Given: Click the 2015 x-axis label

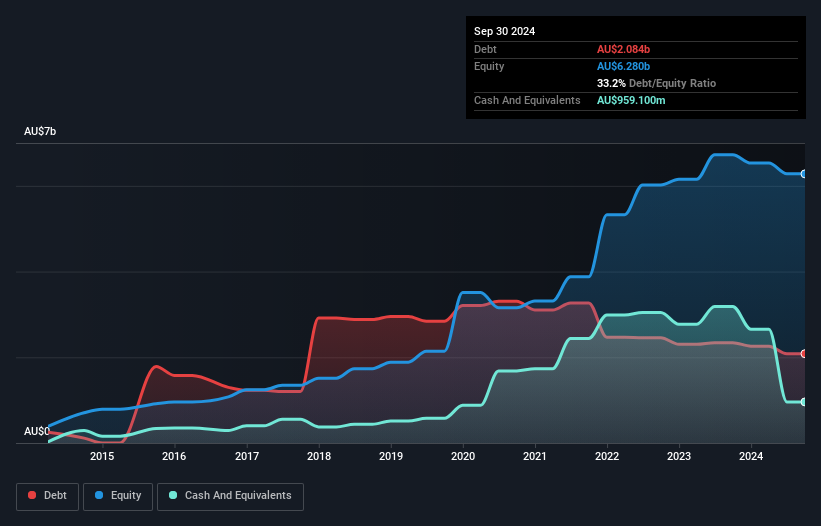Looking at the screenshot, I should click(102, 456).
